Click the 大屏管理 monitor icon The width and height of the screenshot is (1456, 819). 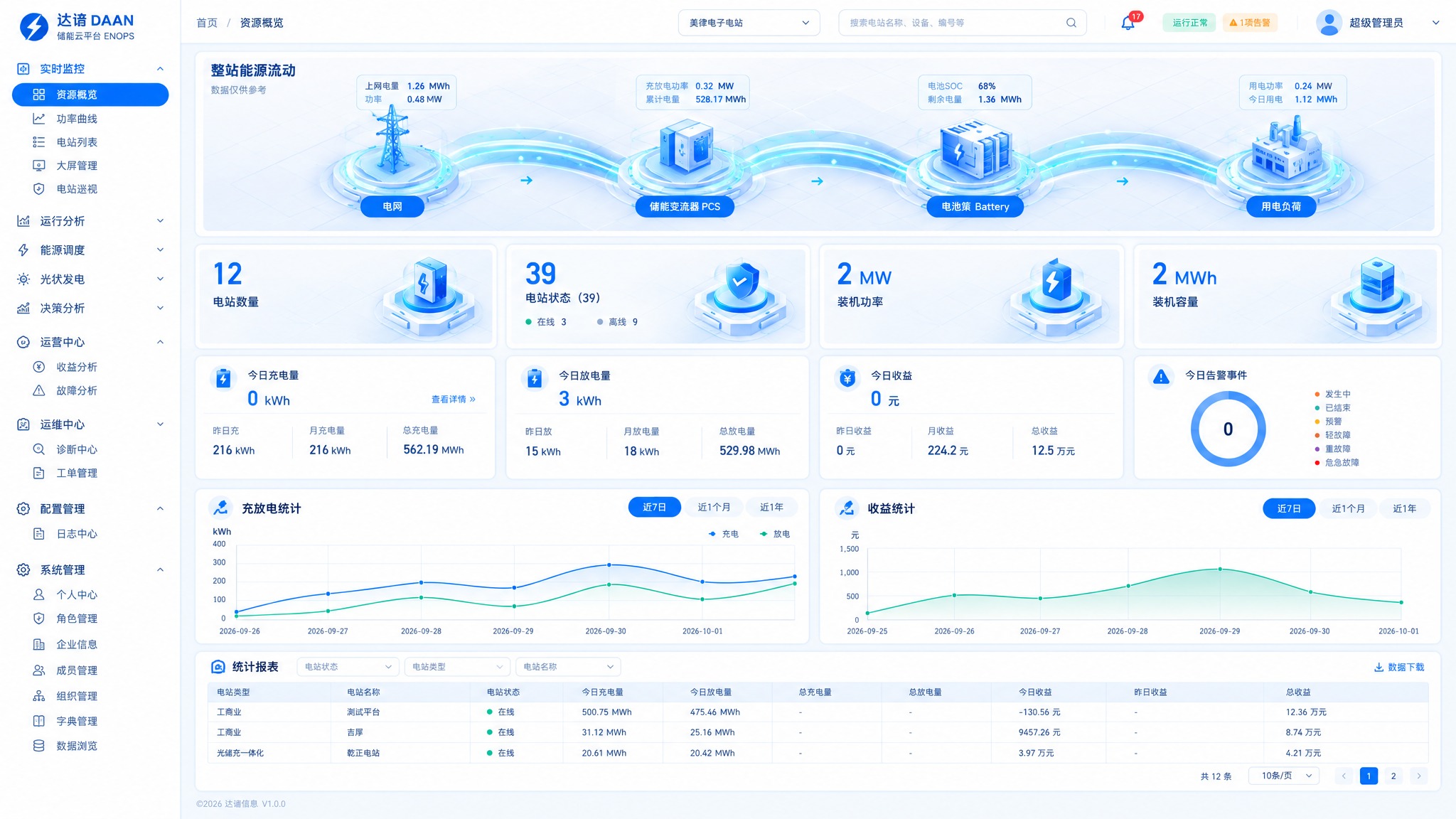39,166
